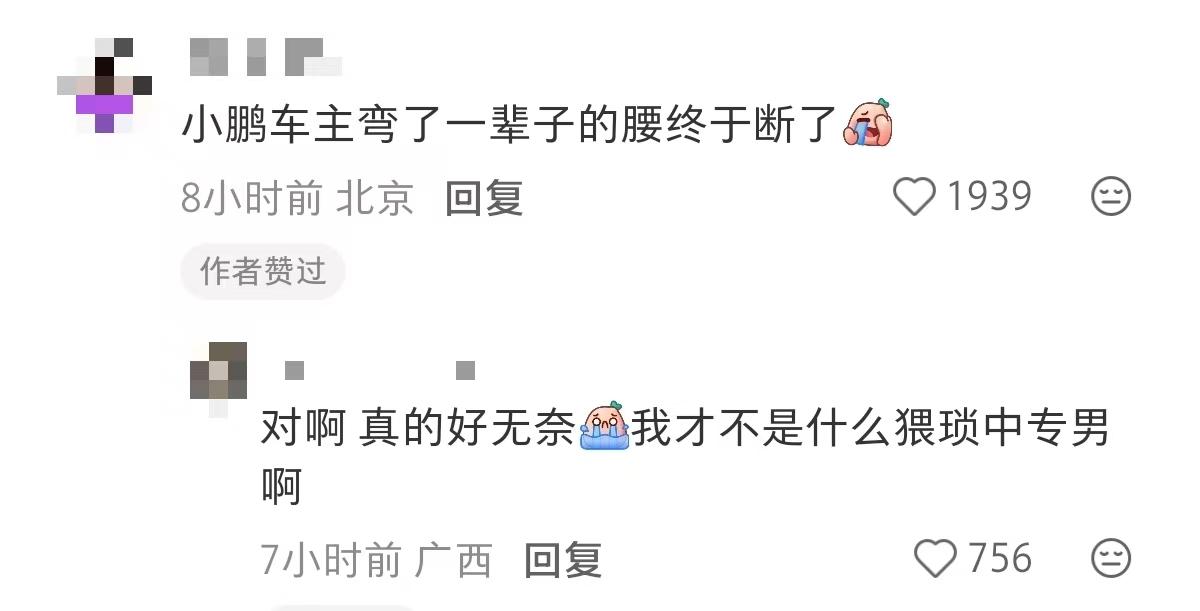Like the comment with 1939 likes
Image resolution: width=1200 pixels, height=611 pixels.
(x=913, y=197)
